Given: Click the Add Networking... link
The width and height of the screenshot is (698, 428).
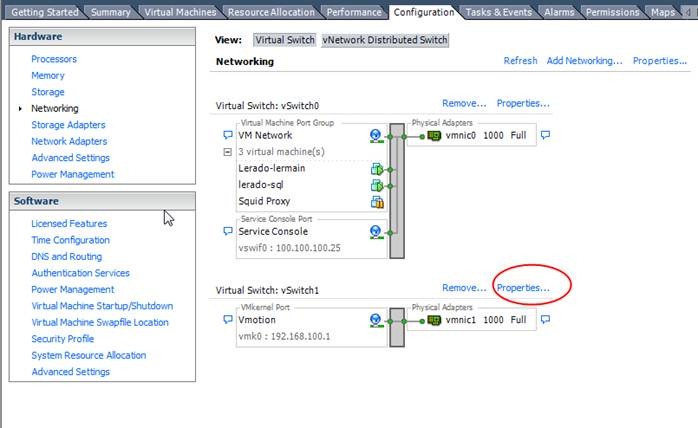Looking at the screenshot, I should point(584,61).
